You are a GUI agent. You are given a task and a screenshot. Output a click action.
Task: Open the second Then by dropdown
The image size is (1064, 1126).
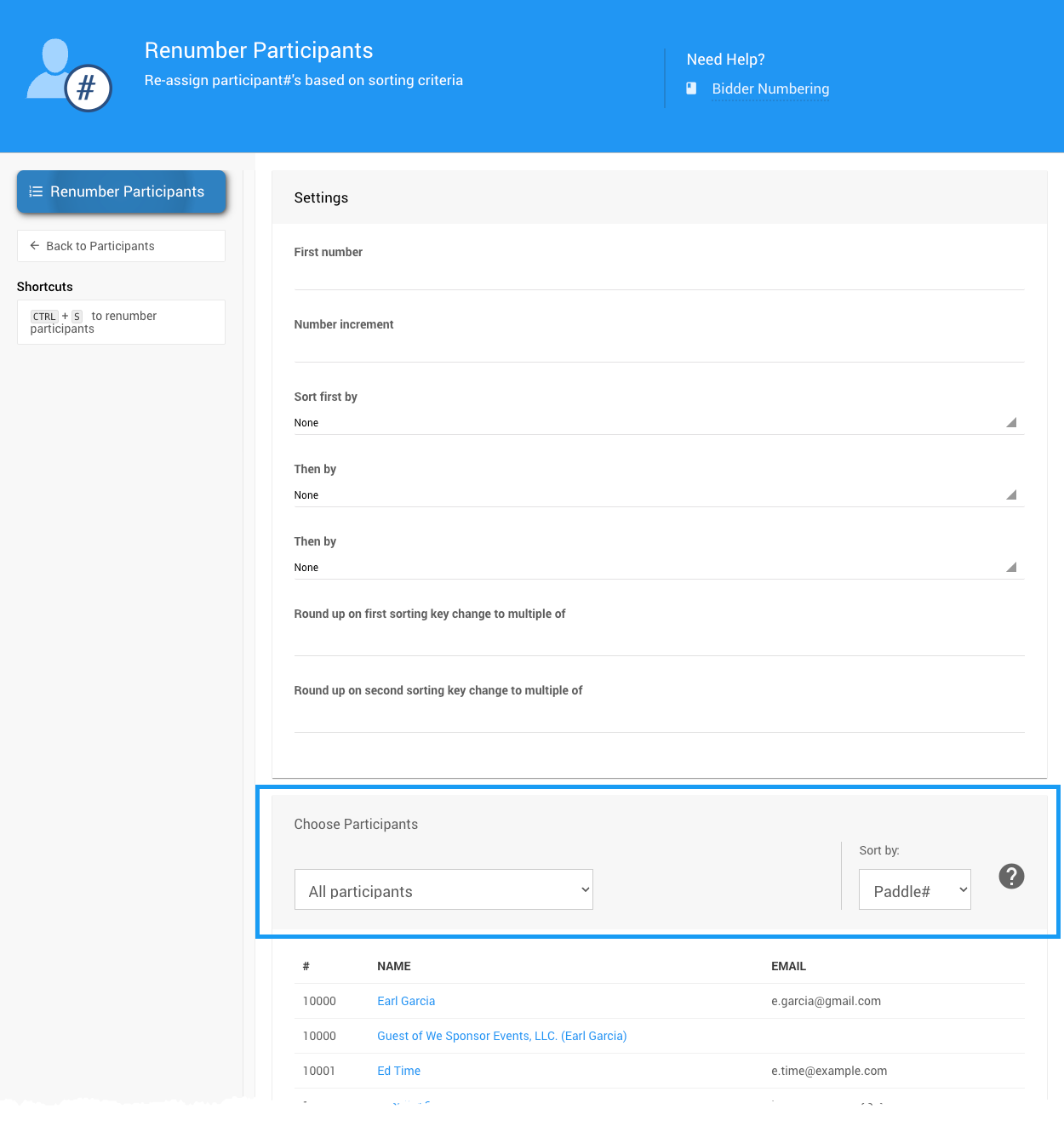[x=658, y=568]
